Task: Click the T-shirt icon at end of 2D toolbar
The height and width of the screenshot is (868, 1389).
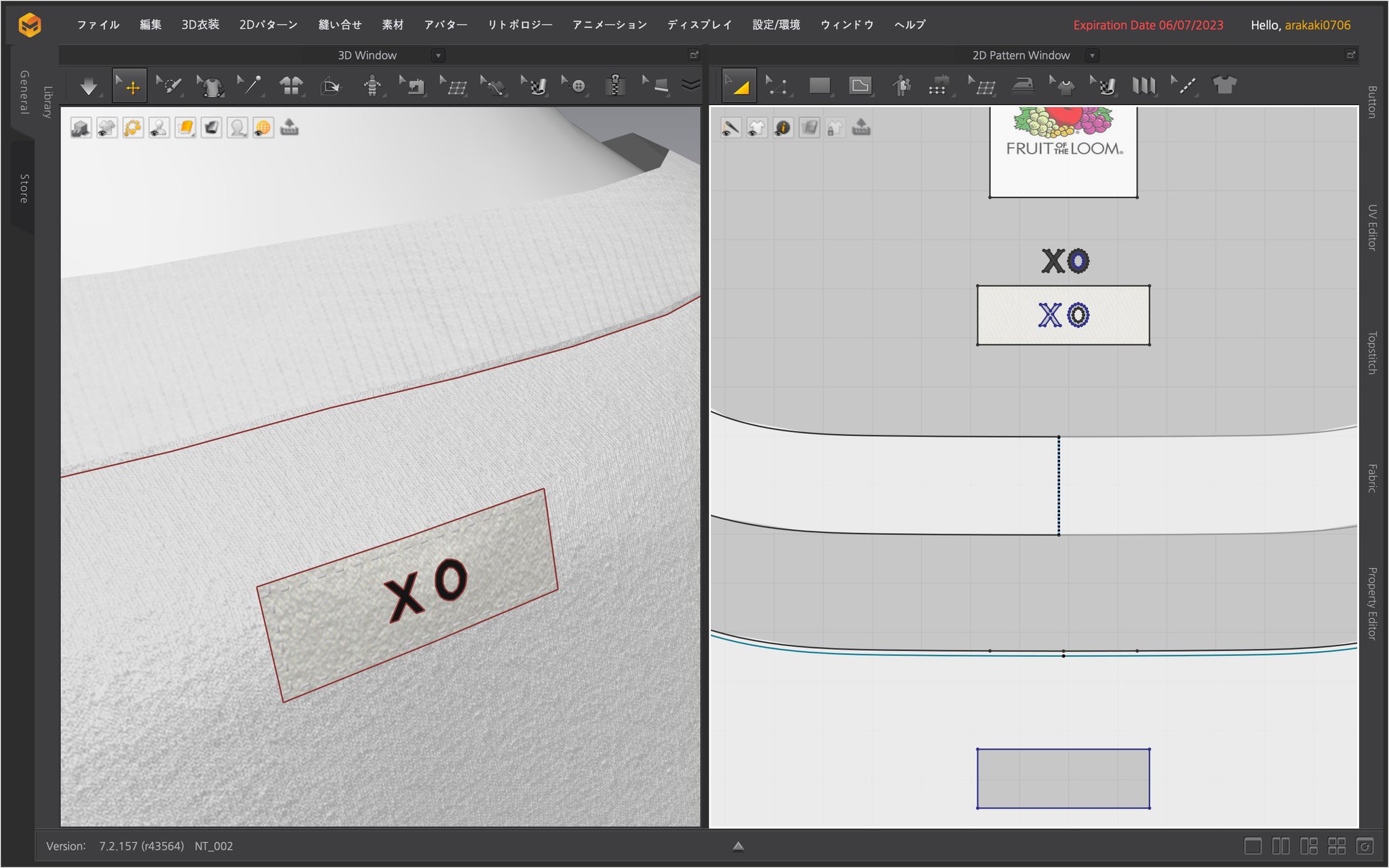Action: (1224, 85)
